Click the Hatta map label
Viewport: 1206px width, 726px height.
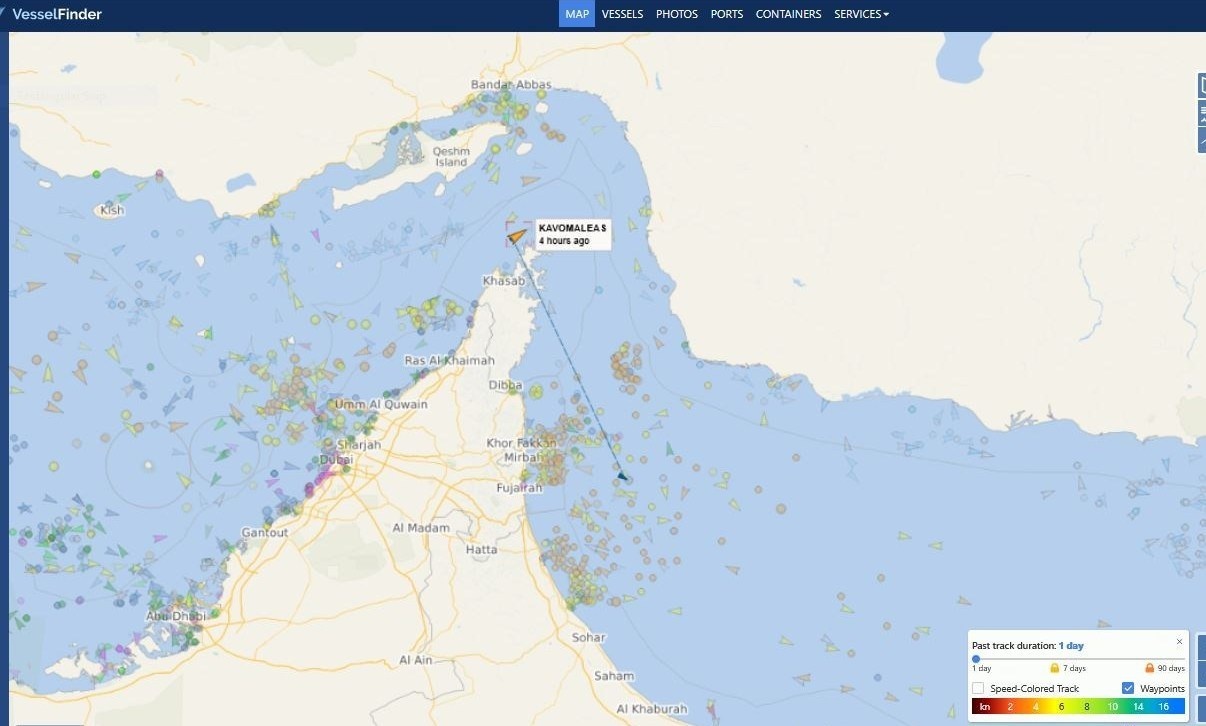click(x=481, y=550)
